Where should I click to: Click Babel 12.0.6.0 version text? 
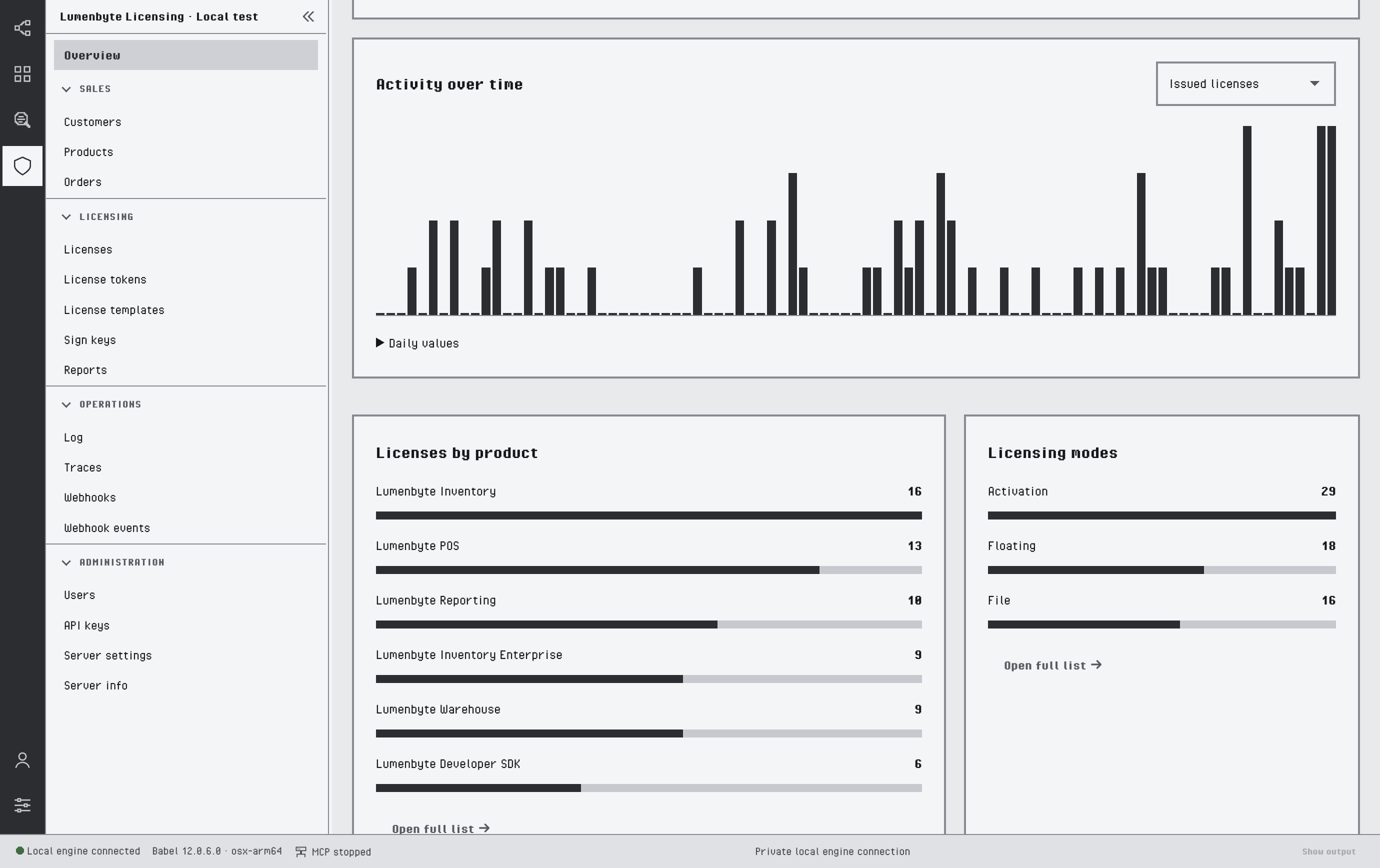216,851
